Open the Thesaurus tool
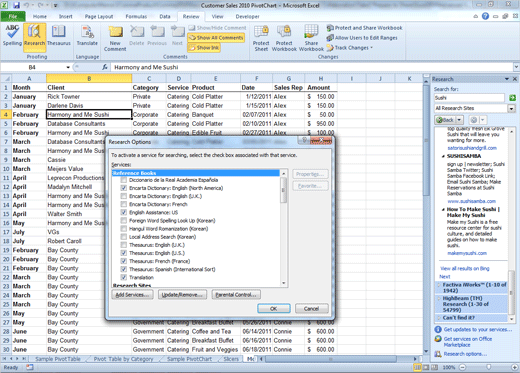This screenshot has height=373, width=520. pyautogui.click(x=59, y=36)
